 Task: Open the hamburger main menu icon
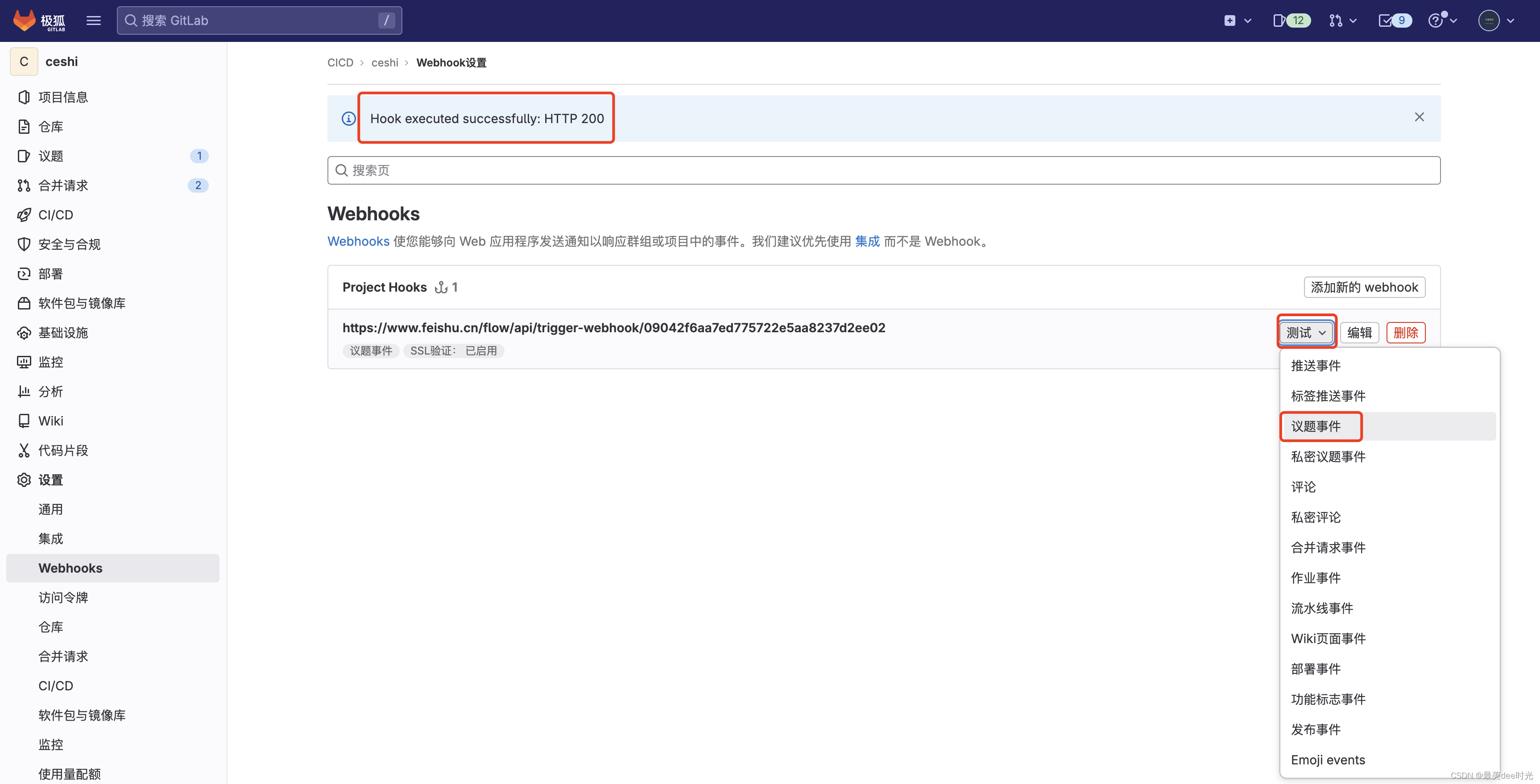point(93,21)
